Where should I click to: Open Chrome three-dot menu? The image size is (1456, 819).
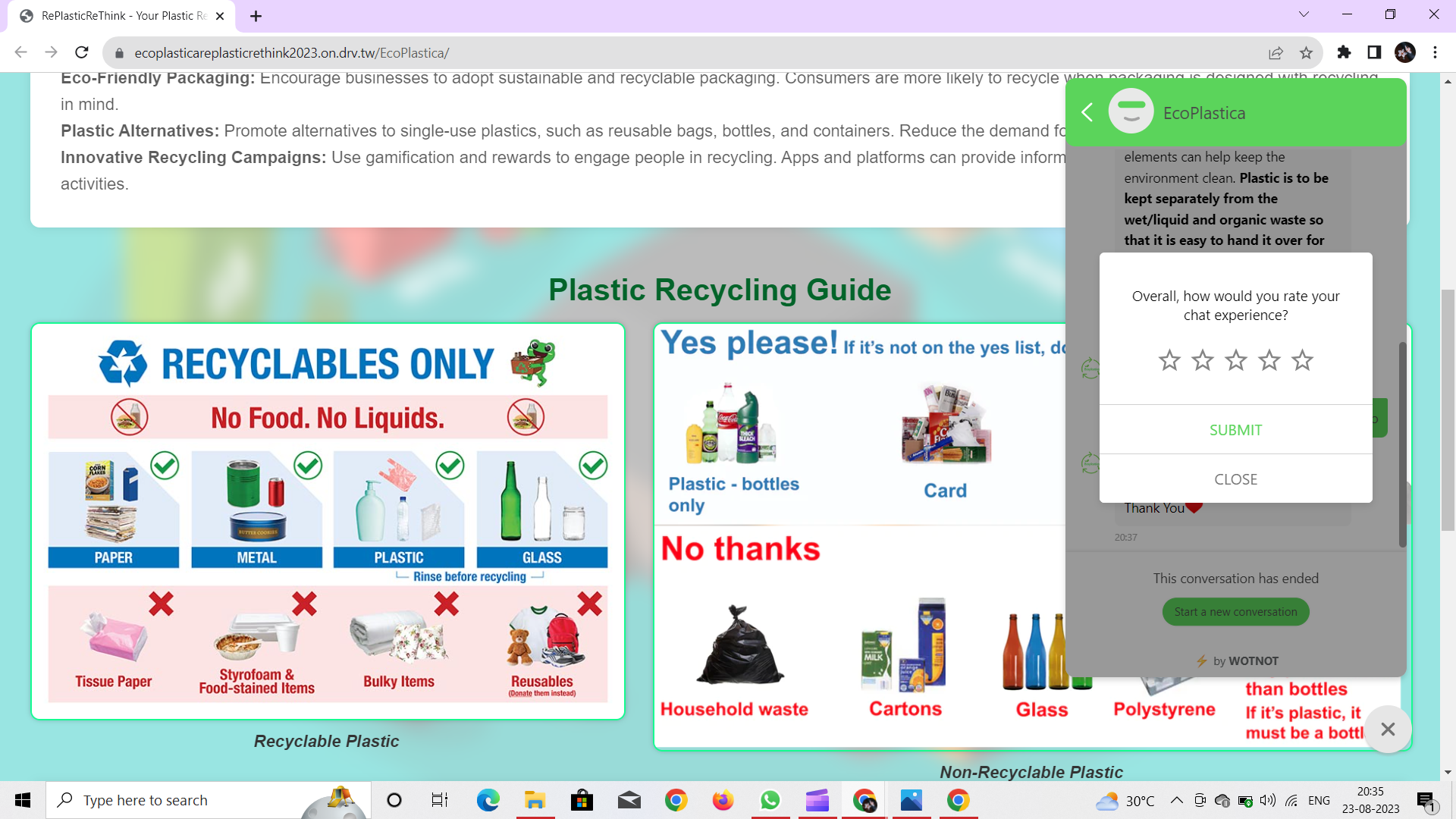click(1435, 52)
